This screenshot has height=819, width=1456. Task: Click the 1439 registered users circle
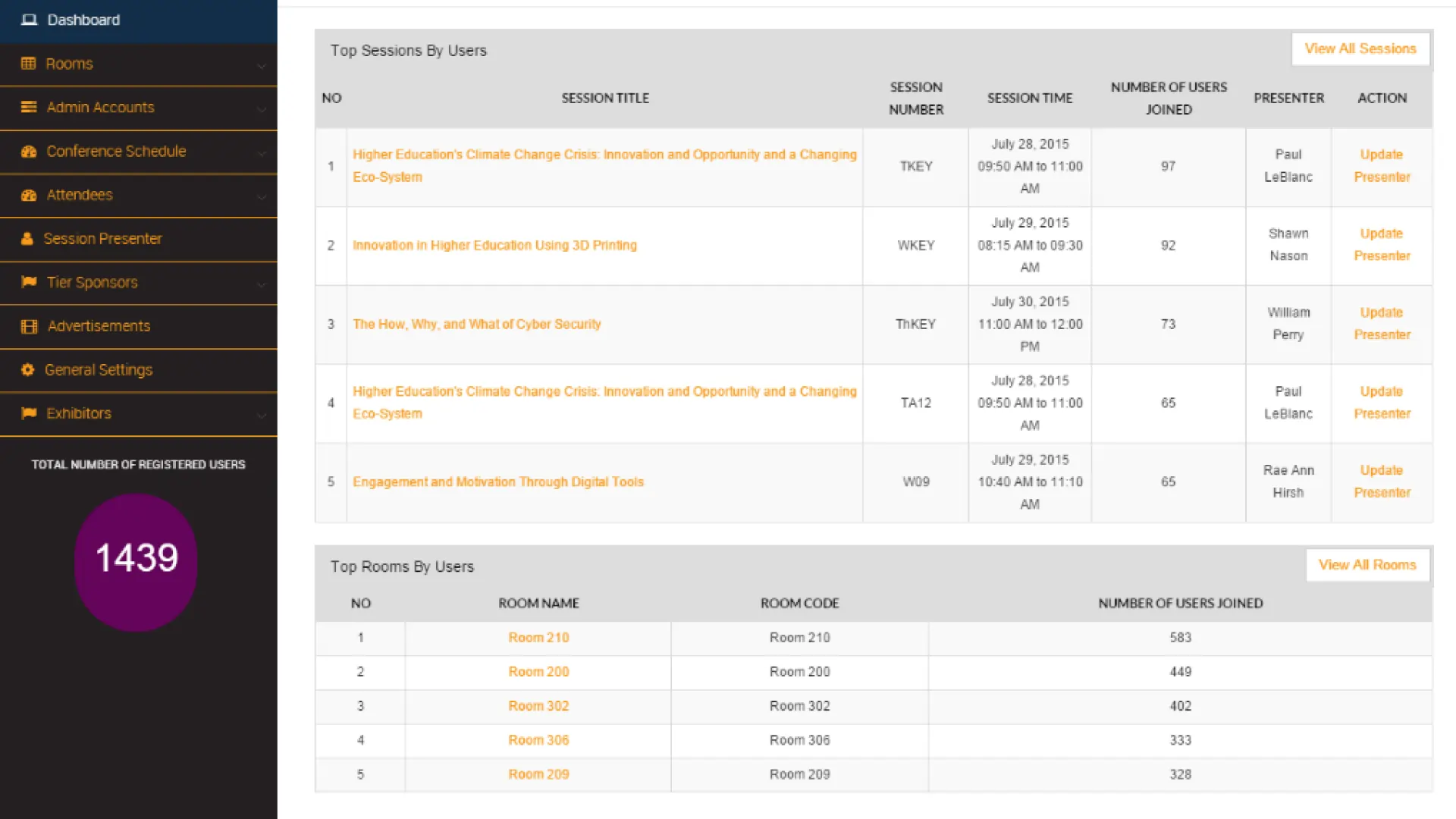tap(136, 562)
